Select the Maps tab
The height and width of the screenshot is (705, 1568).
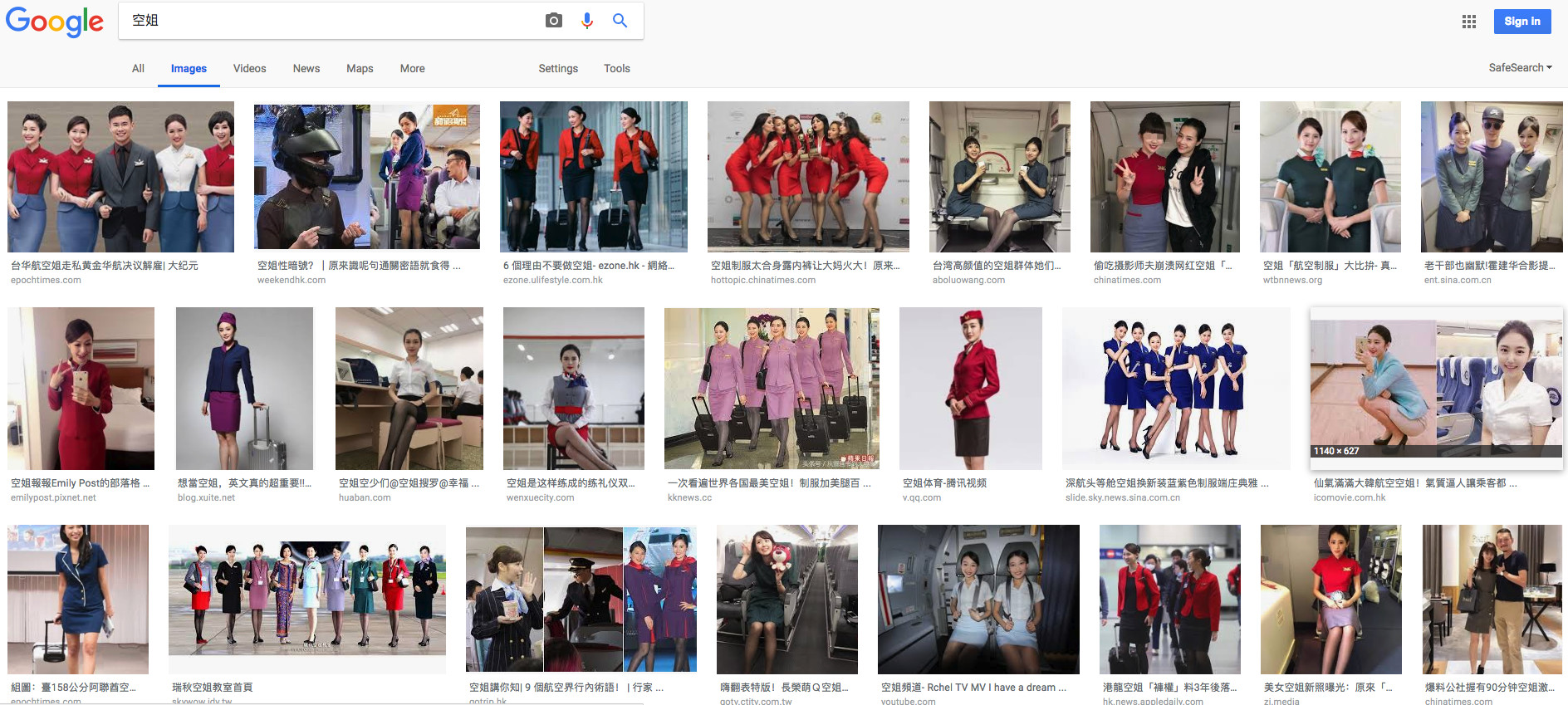360,69
